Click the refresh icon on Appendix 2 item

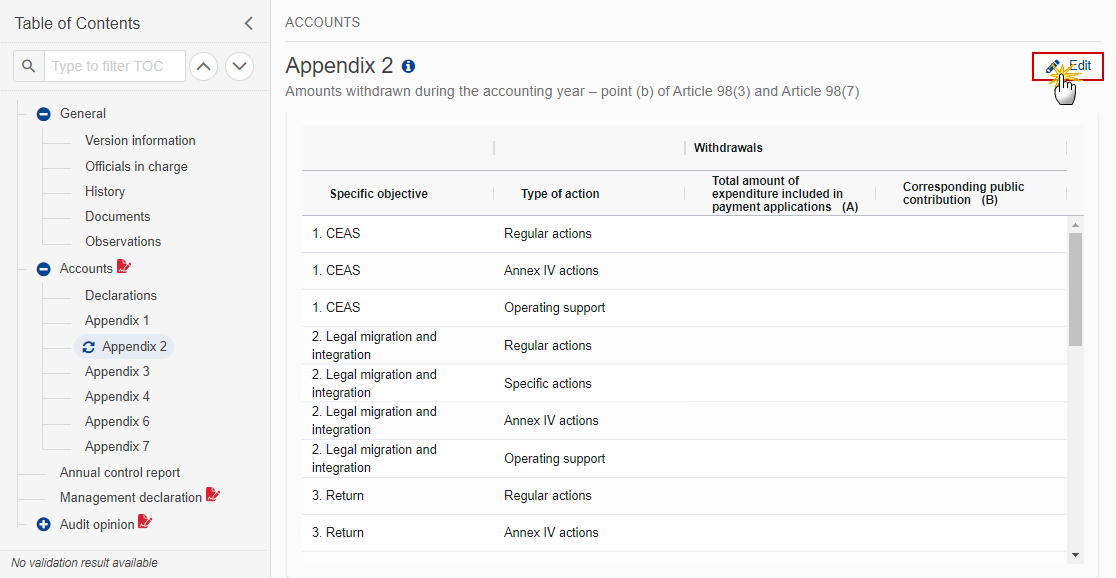pyautogui.click(x=89, y=347)
